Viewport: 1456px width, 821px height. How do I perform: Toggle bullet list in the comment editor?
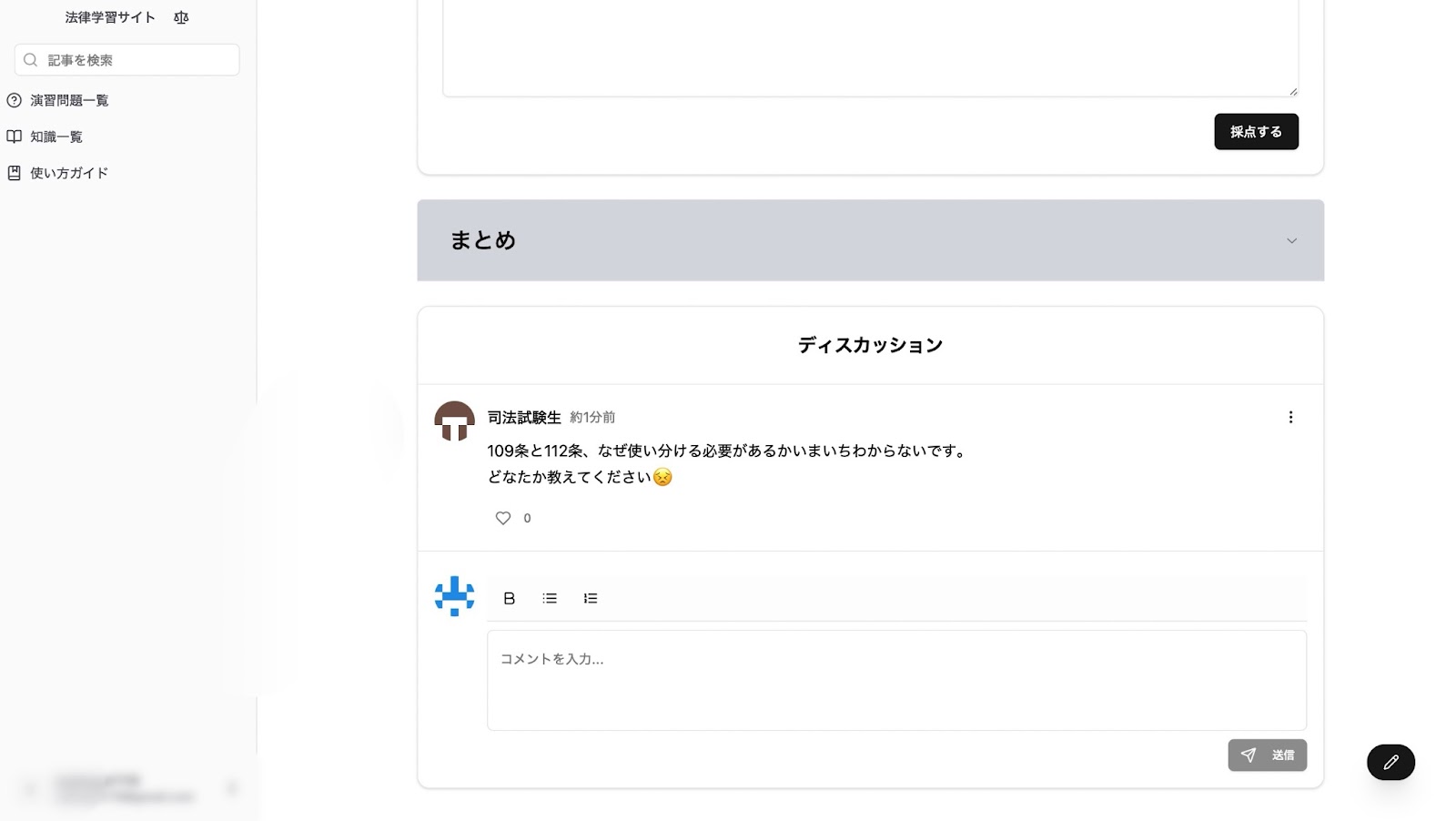(x=550, y=598)
